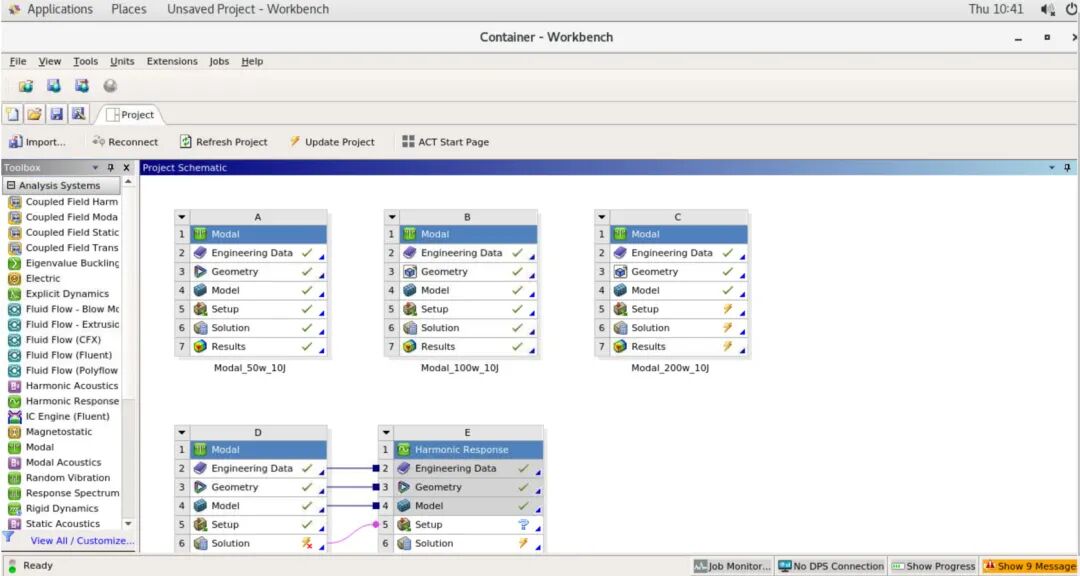The width and height of the screenshot is (1080, 576).
Task: Open system A dropdown menu
Action: (182, 216)
